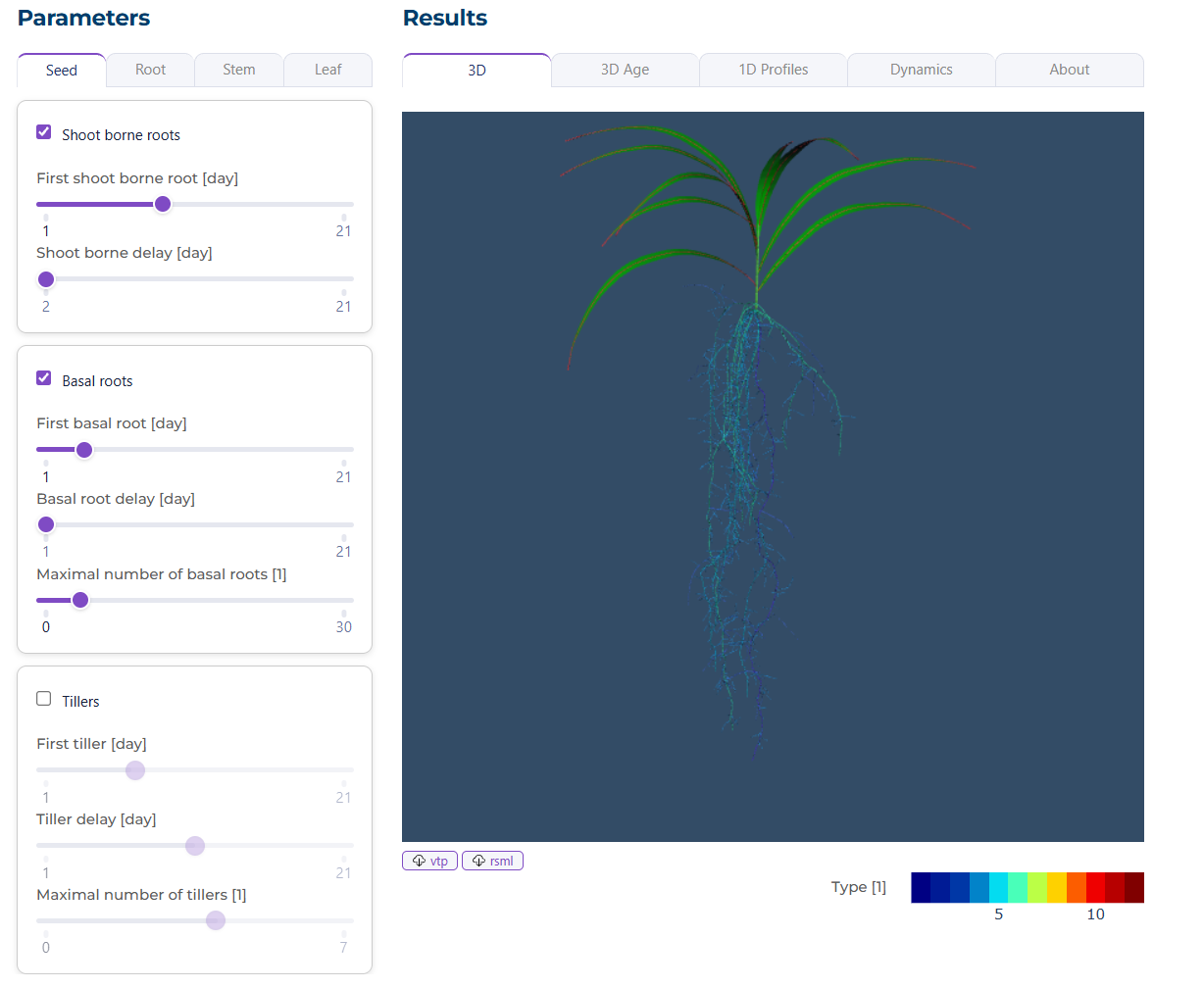Click max mark 30 on basal roots slider
This screenshot has width=1204, height=988.
coord(343,627)
